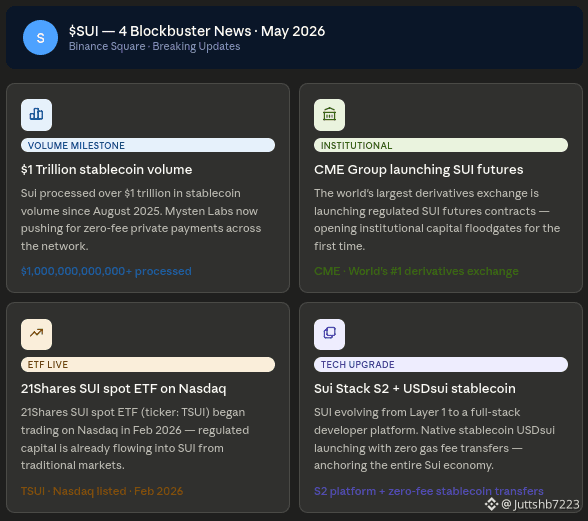The image size is (588, 521).
Task: Click 'Binance Square · Breaking Updates' subtitle
Action: (x=154, y=47)
